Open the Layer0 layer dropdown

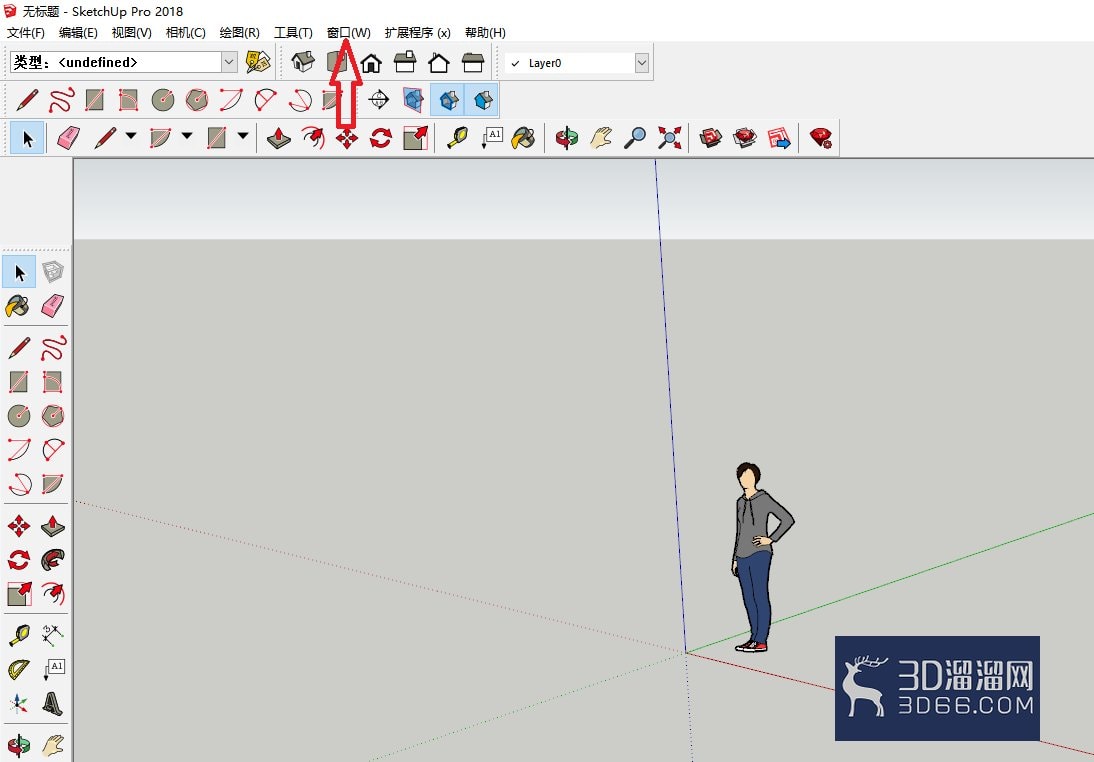point(642,63)
